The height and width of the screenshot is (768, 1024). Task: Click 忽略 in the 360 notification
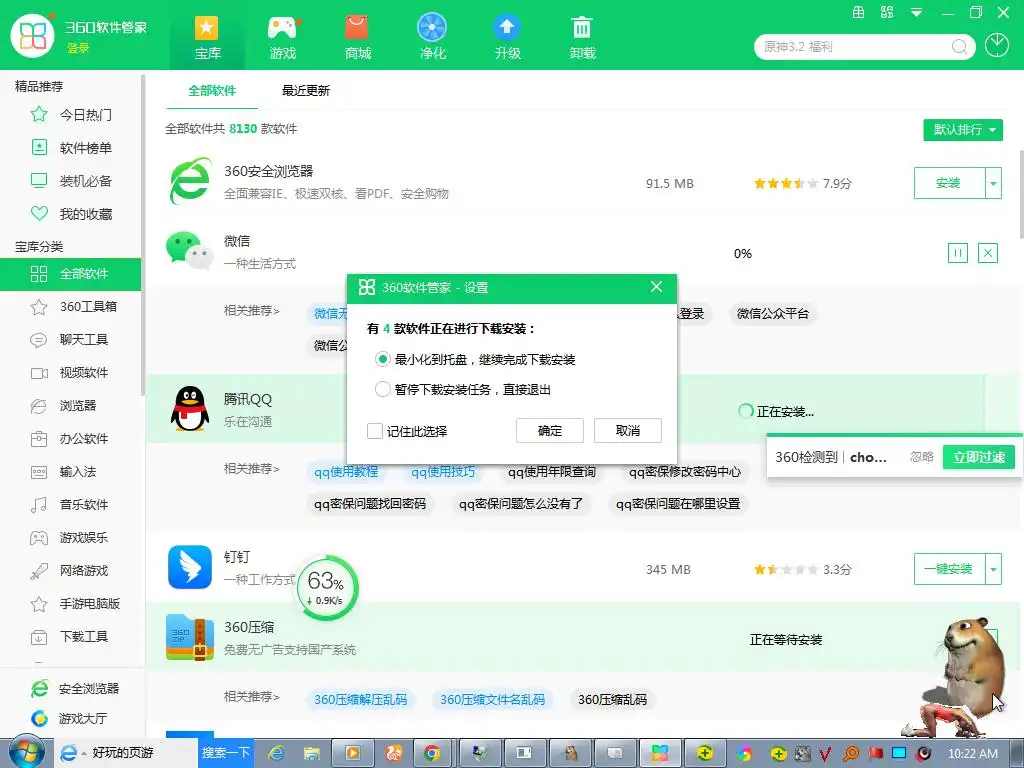pos(921,456)
